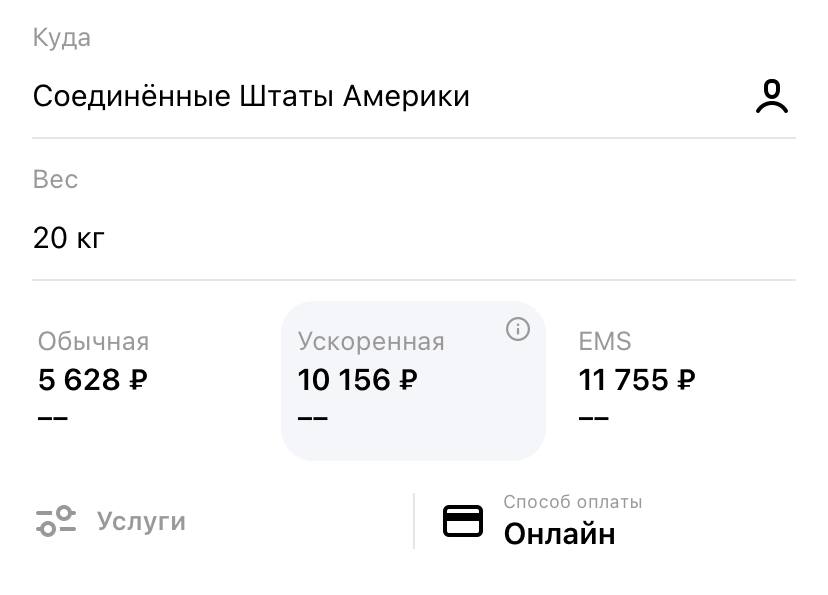Click the delivery time dashes under Ускоренная
This screenshot has height=595, width=828.
coord(313,417)
